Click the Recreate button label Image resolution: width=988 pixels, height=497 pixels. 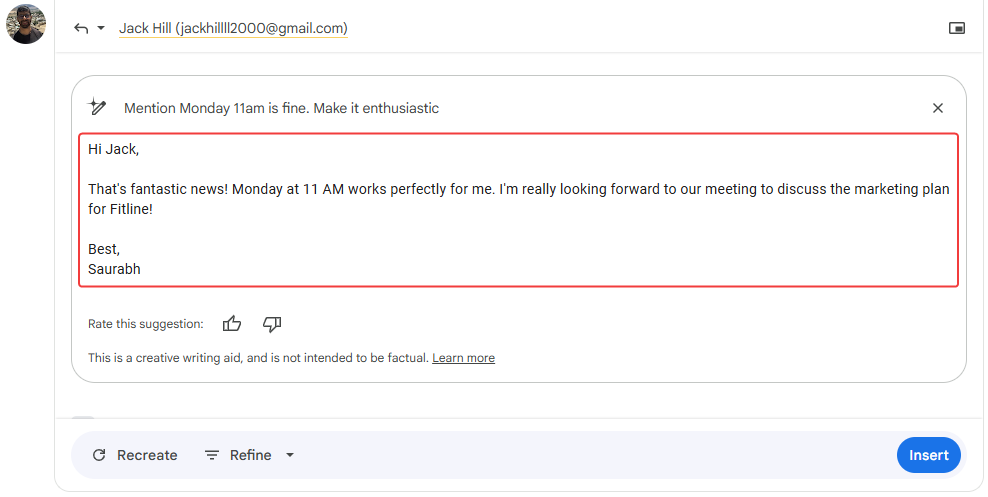(147, 455)
